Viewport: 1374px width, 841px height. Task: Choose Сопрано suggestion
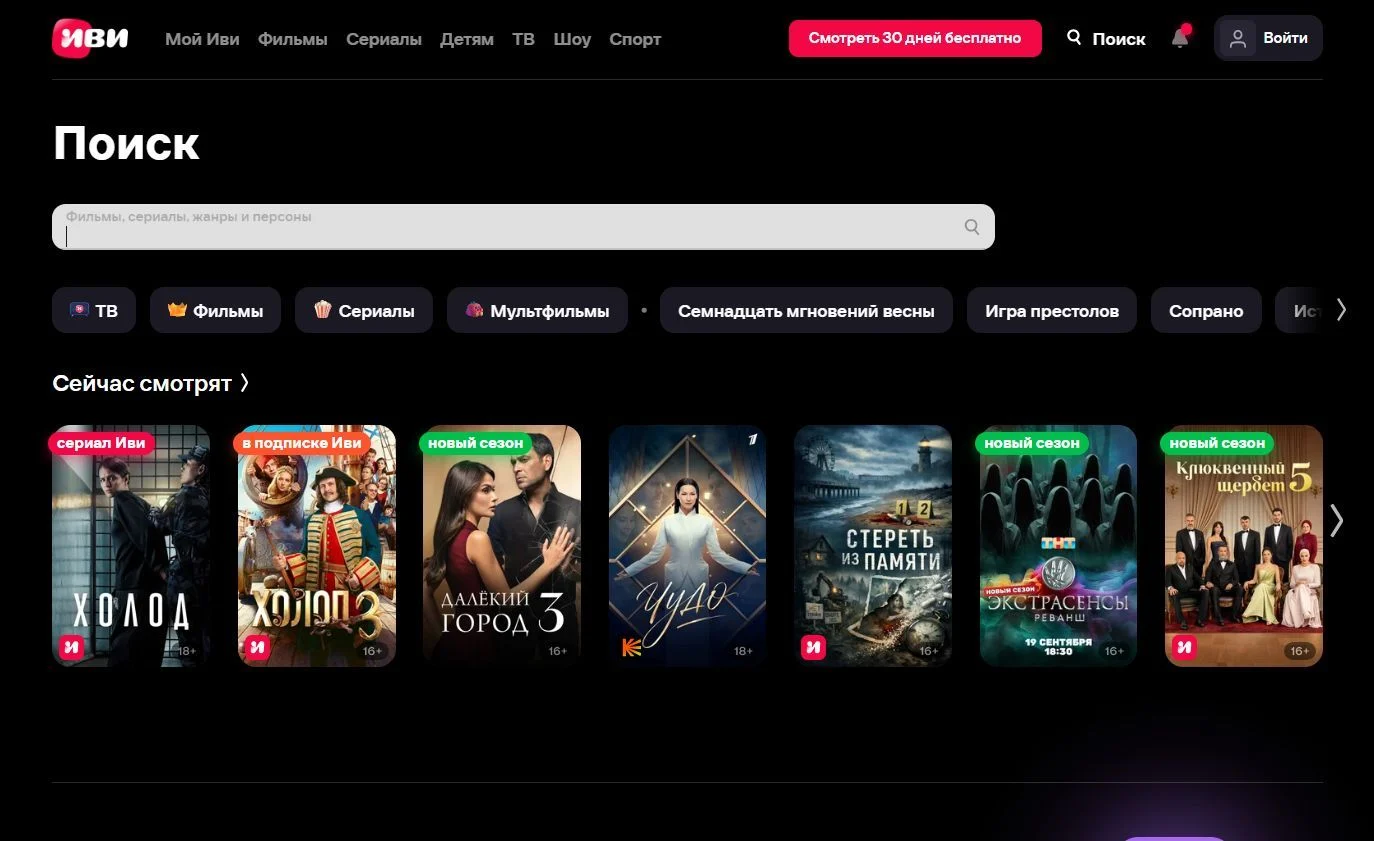click(1206, 311)
